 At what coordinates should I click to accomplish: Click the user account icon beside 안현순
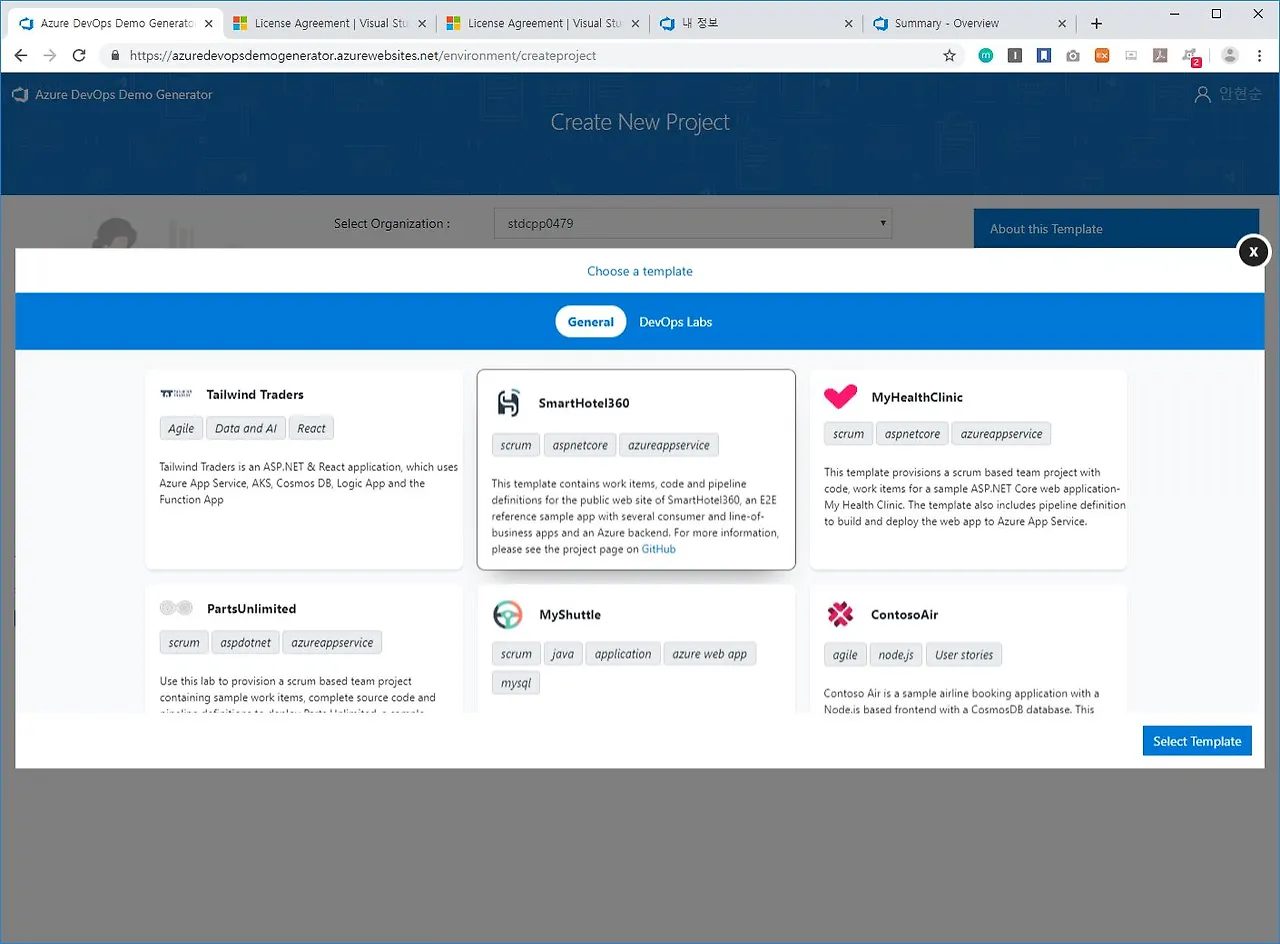pos(1203,95)
